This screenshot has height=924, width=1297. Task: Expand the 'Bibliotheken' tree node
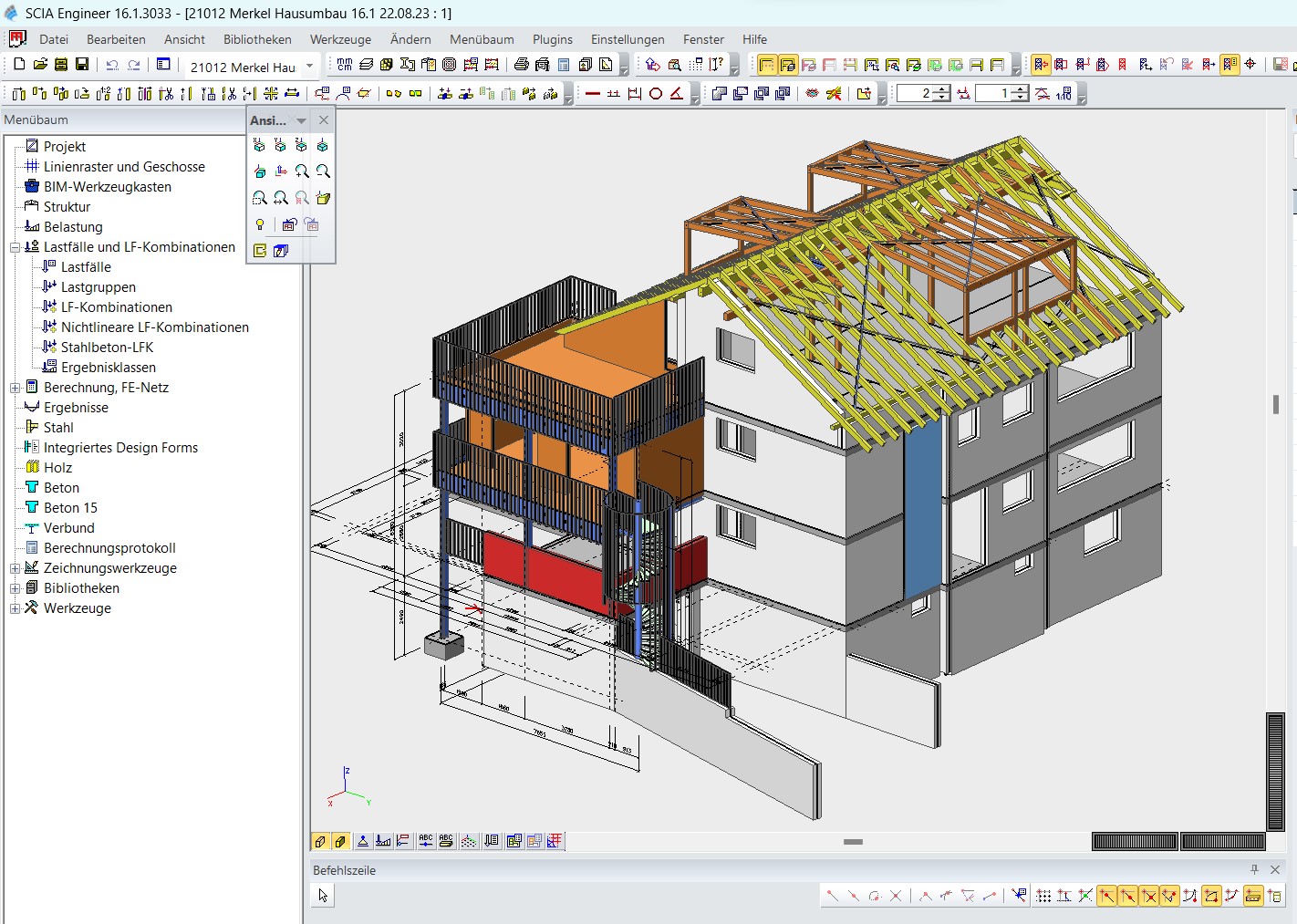(15, 588)
